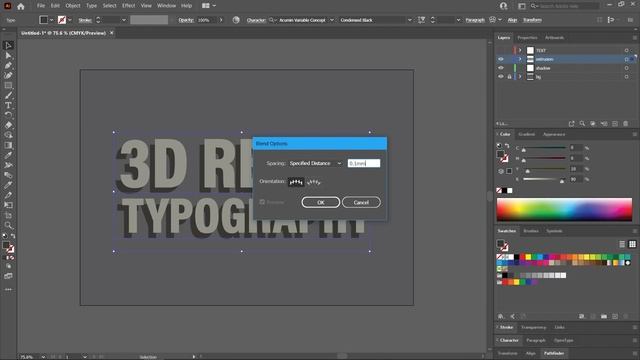Viewport: 640px width, 360px height.
Task: Open fill color dropdown in control bar
Action: pos(51,20)
